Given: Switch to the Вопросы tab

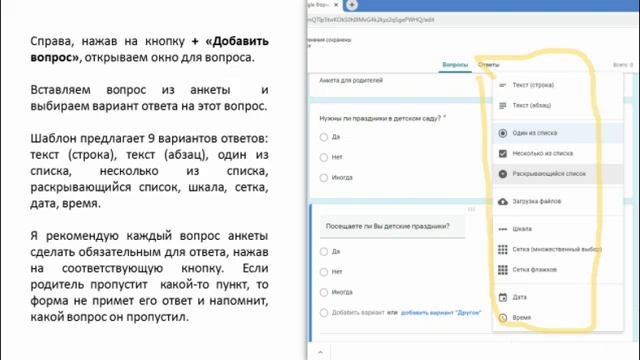Looking at the screenshot, I should 455,65.
